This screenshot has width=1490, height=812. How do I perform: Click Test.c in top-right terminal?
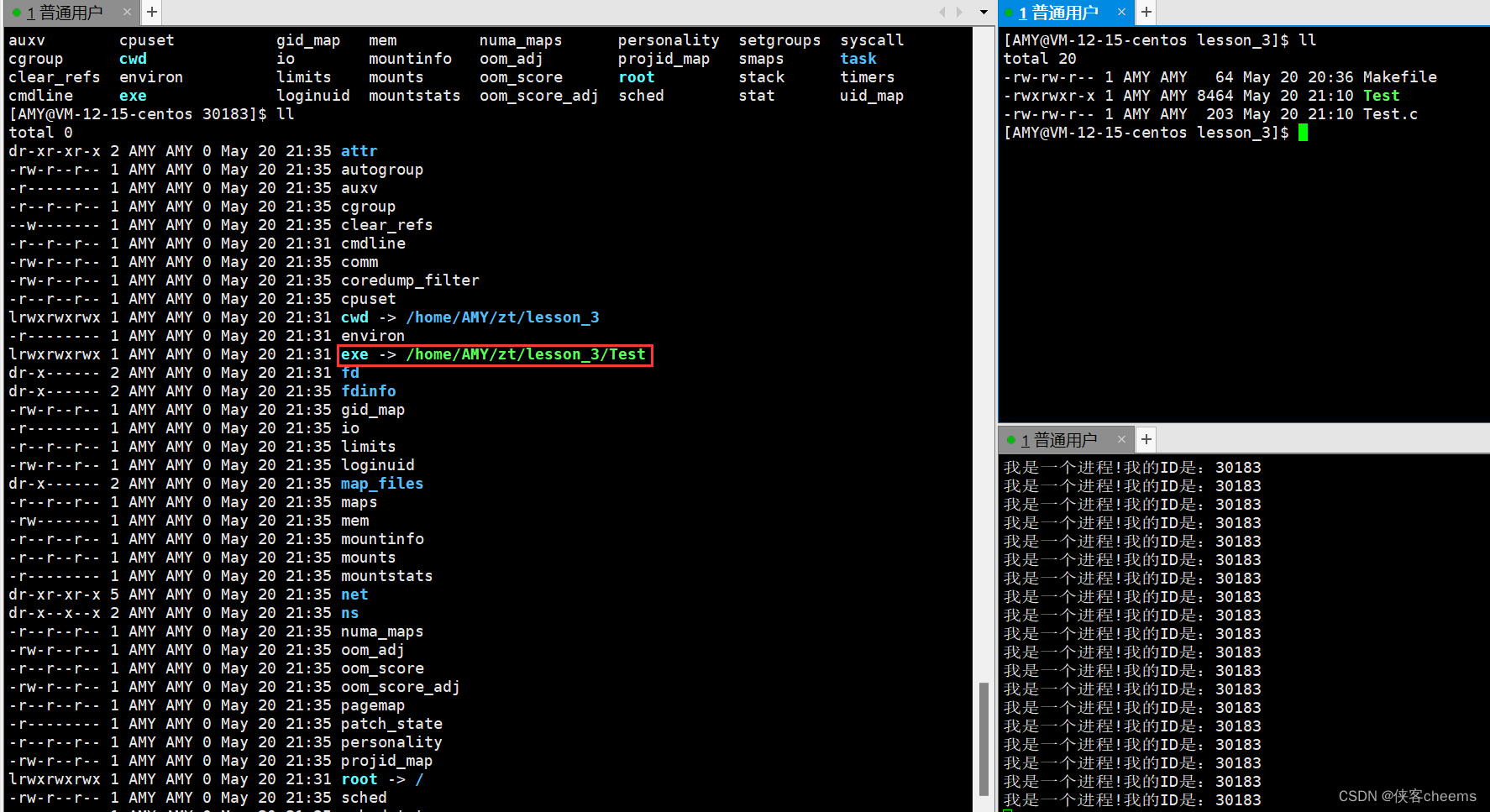1390,114
